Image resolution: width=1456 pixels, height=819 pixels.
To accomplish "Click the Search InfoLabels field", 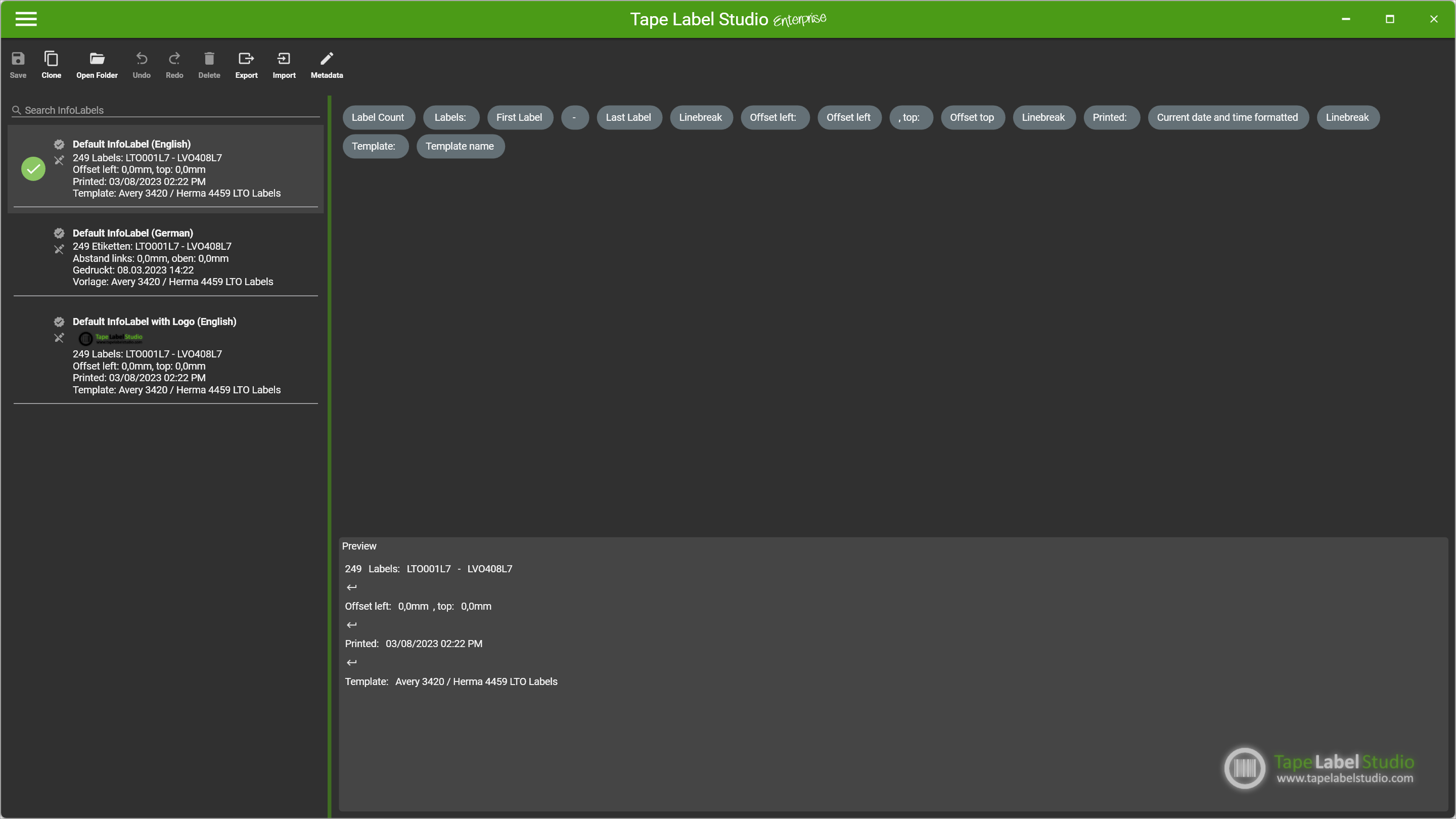I will [166, 110].
